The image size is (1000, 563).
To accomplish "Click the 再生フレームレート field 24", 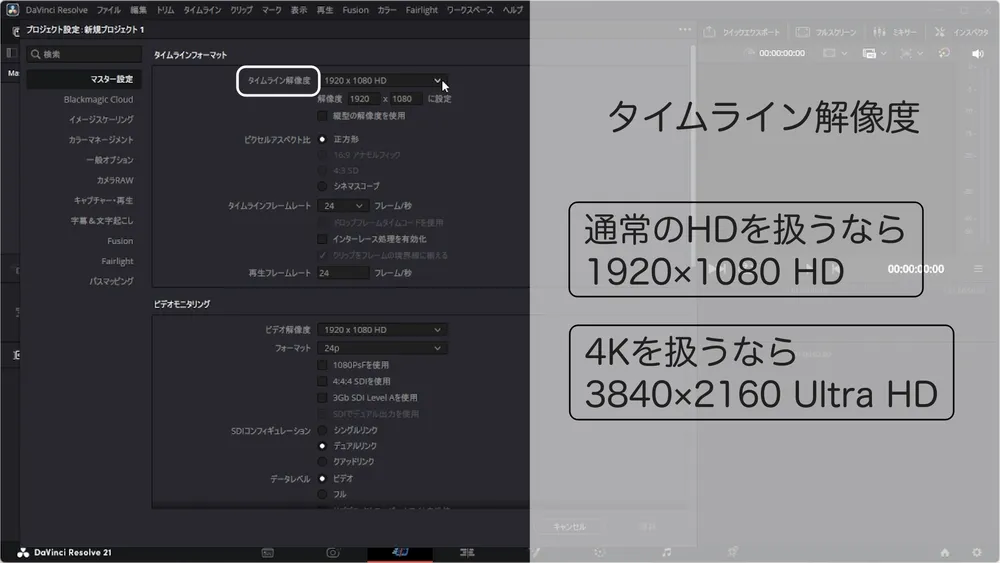I will pos(342,273).
